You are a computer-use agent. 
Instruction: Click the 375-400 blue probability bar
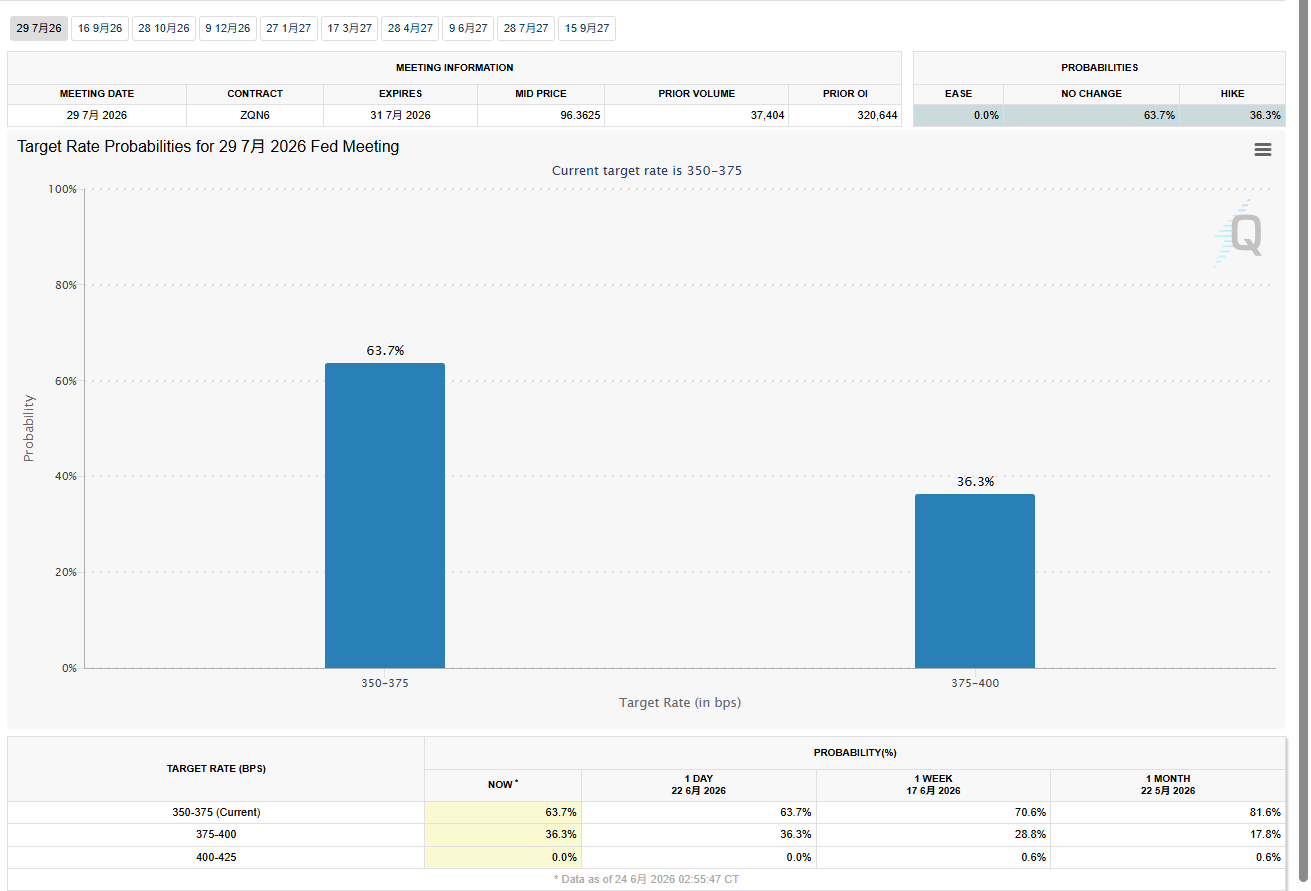click(x=975, y=581)
